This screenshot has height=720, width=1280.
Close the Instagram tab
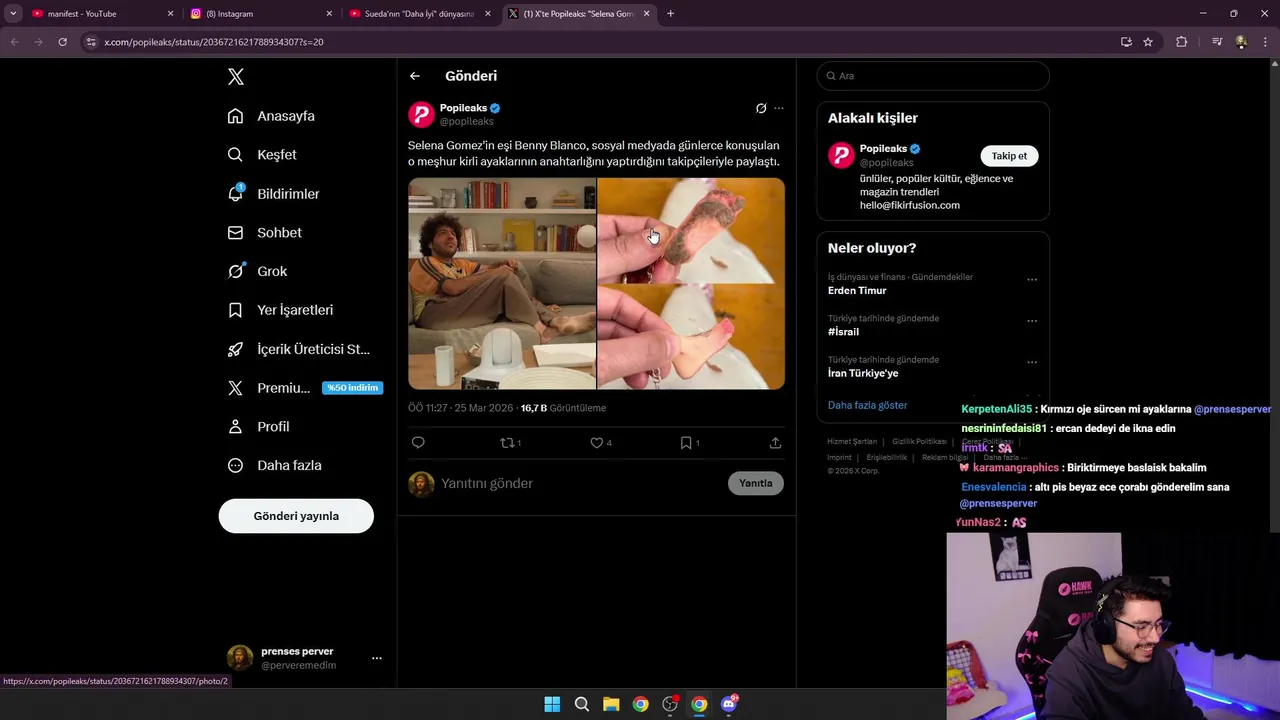pyautogui.click(x=329, y=14)
